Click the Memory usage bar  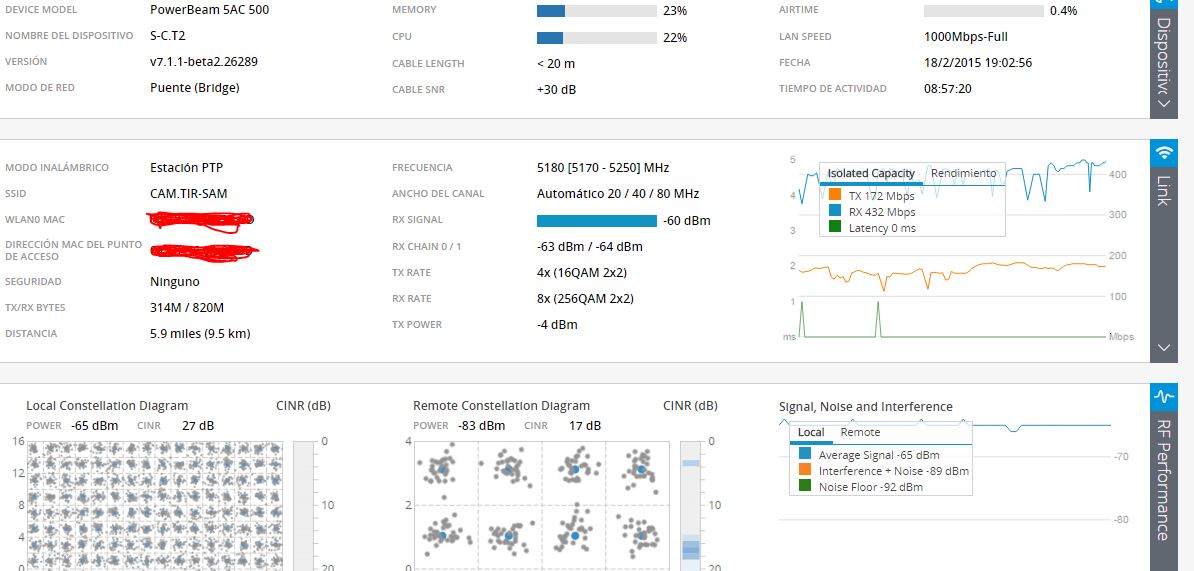tap(596, 11)
